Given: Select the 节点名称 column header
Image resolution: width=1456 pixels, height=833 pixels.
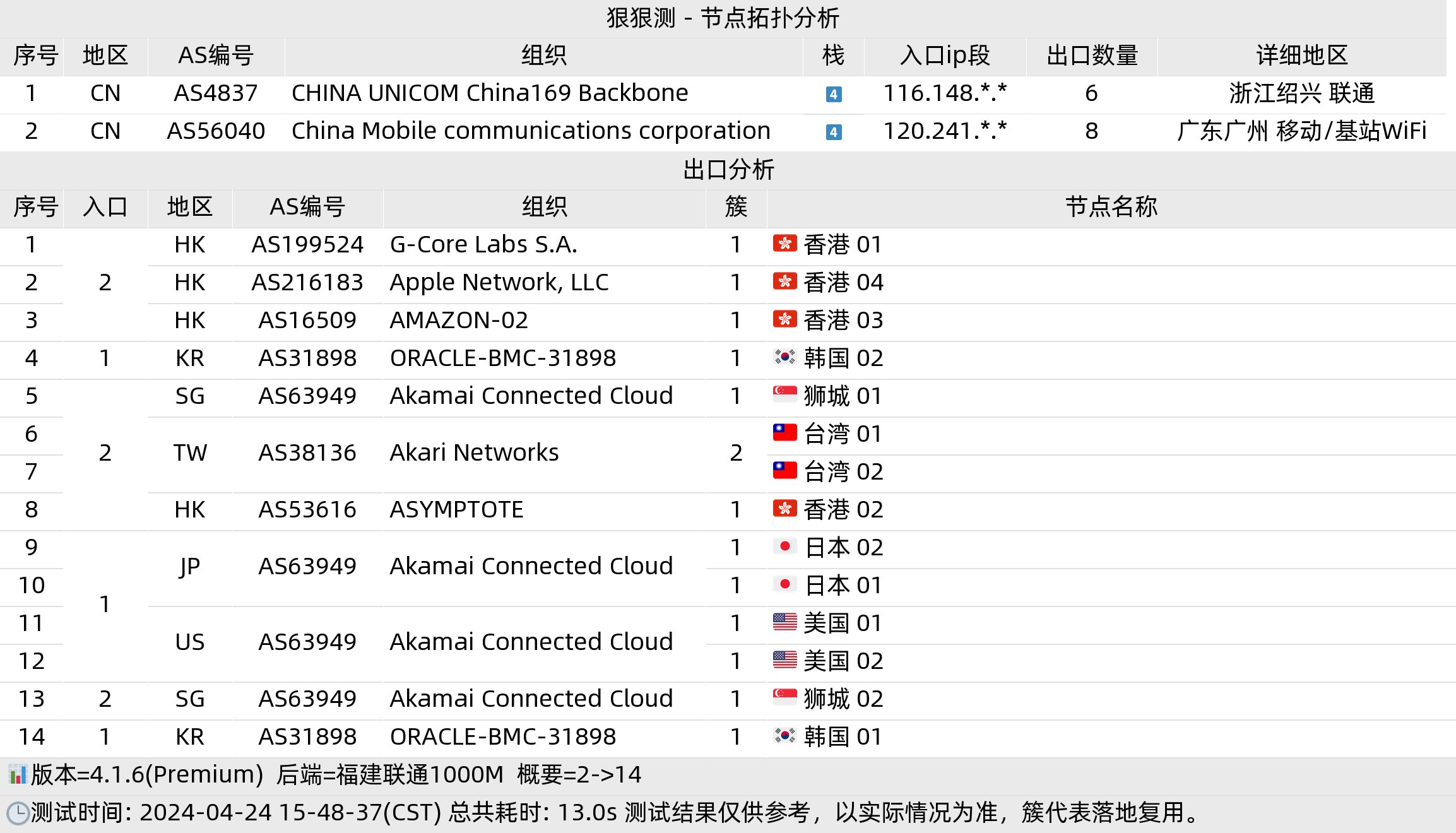Looking at the screenshot, I should point(1111,207).
